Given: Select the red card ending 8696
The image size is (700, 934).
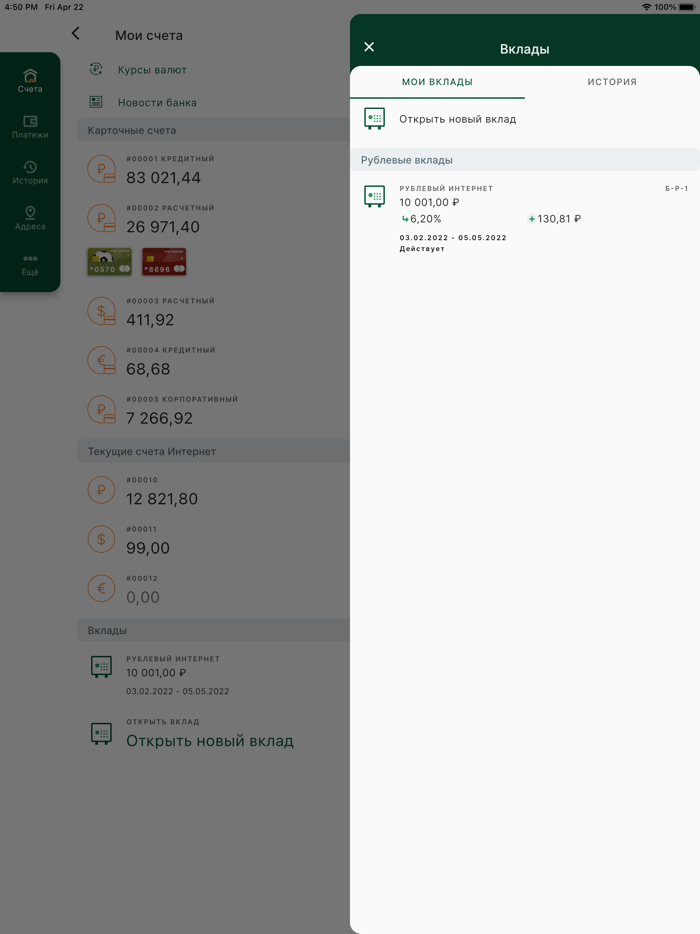Looking at the screenshot, I should (164, 262).
